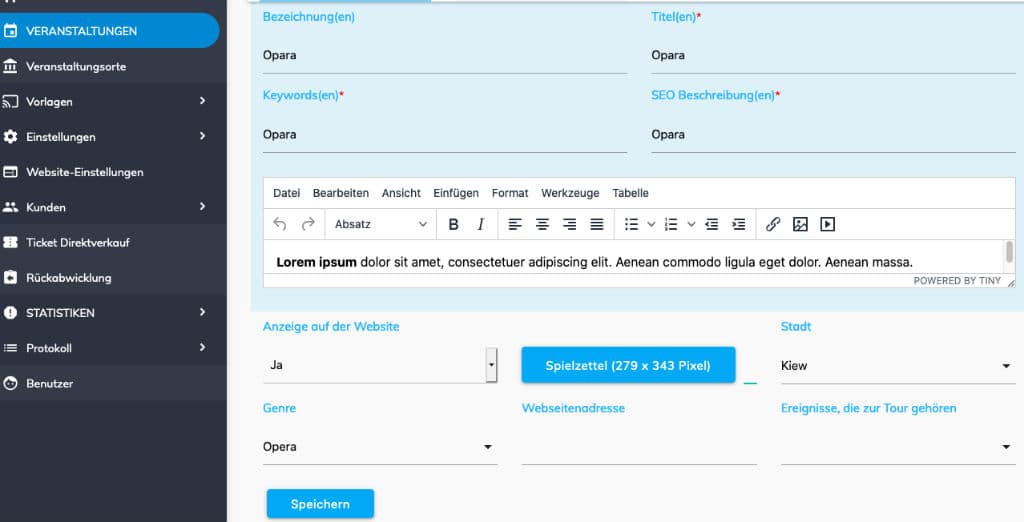This screenshot has width=1024, height=522.
Task: Increase indent in editor
Action: 739,224
